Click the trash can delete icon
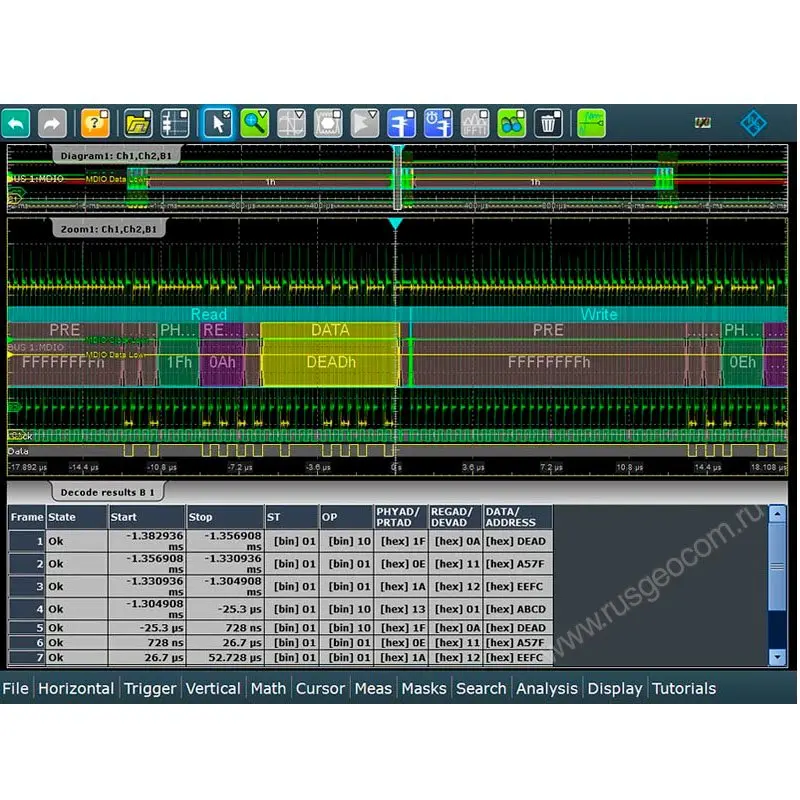Screen dimensions: 800x800 click(548, 123)
